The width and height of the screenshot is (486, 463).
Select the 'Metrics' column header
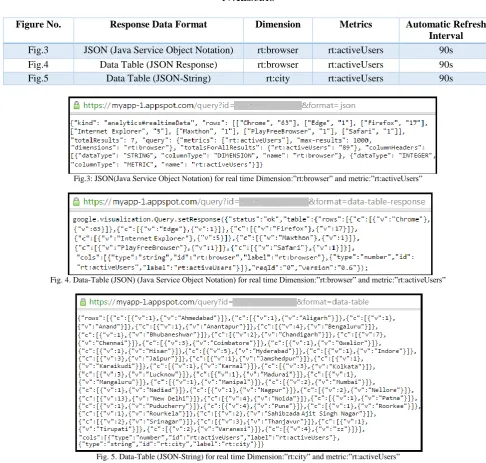coord(356,25)
